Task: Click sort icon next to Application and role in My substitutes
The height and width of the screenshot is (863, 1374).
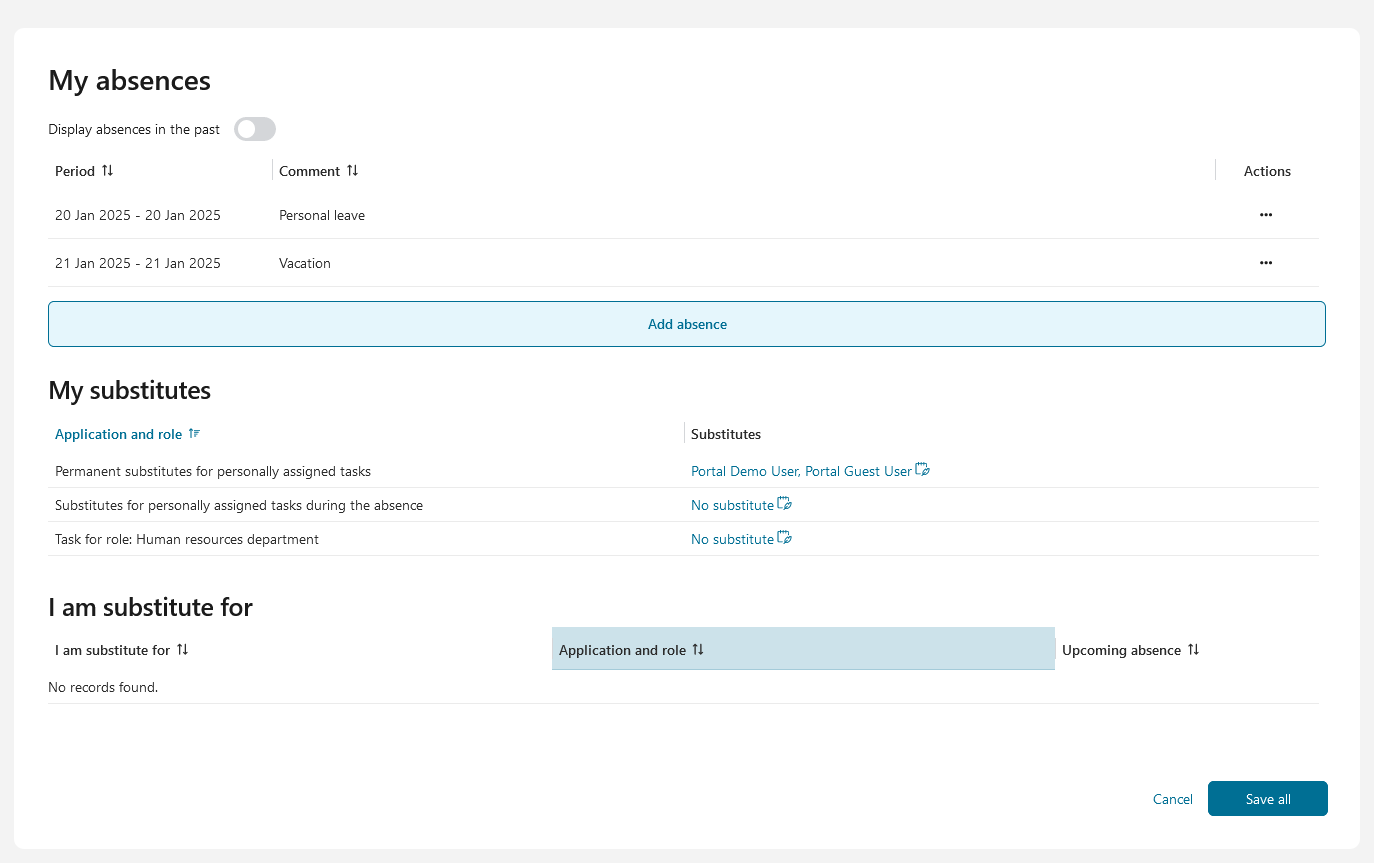Action: click(194, 434)
